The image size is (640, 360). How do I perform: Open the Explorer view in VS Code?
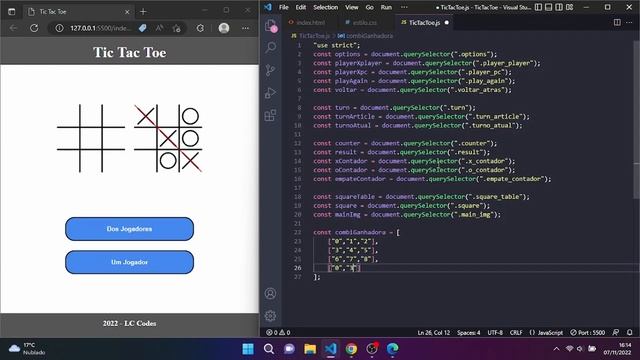pyautogui.click(x=271, y=26)
